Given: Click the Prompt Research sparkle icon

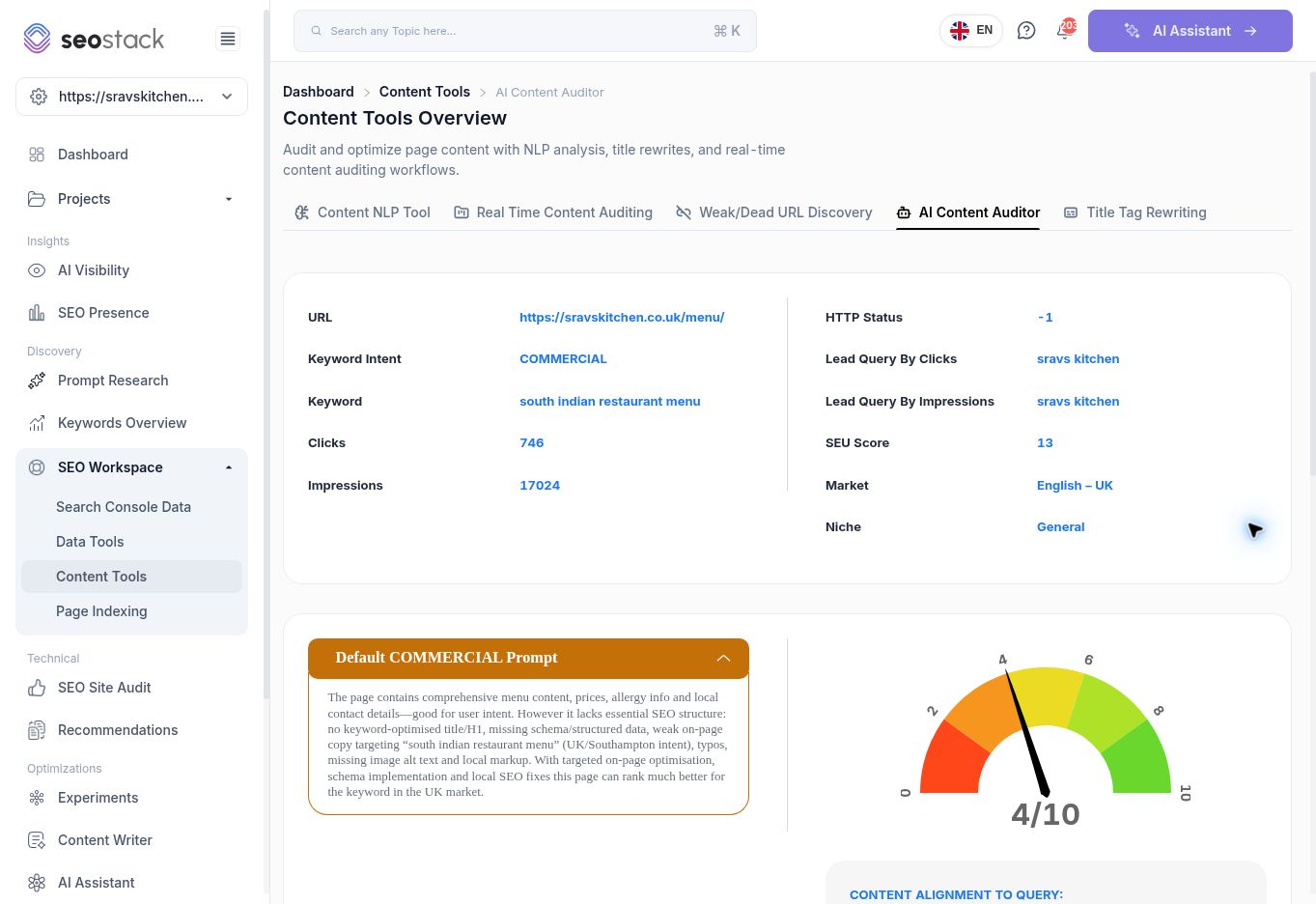Looking at the screenshot, I should point(37,381).
